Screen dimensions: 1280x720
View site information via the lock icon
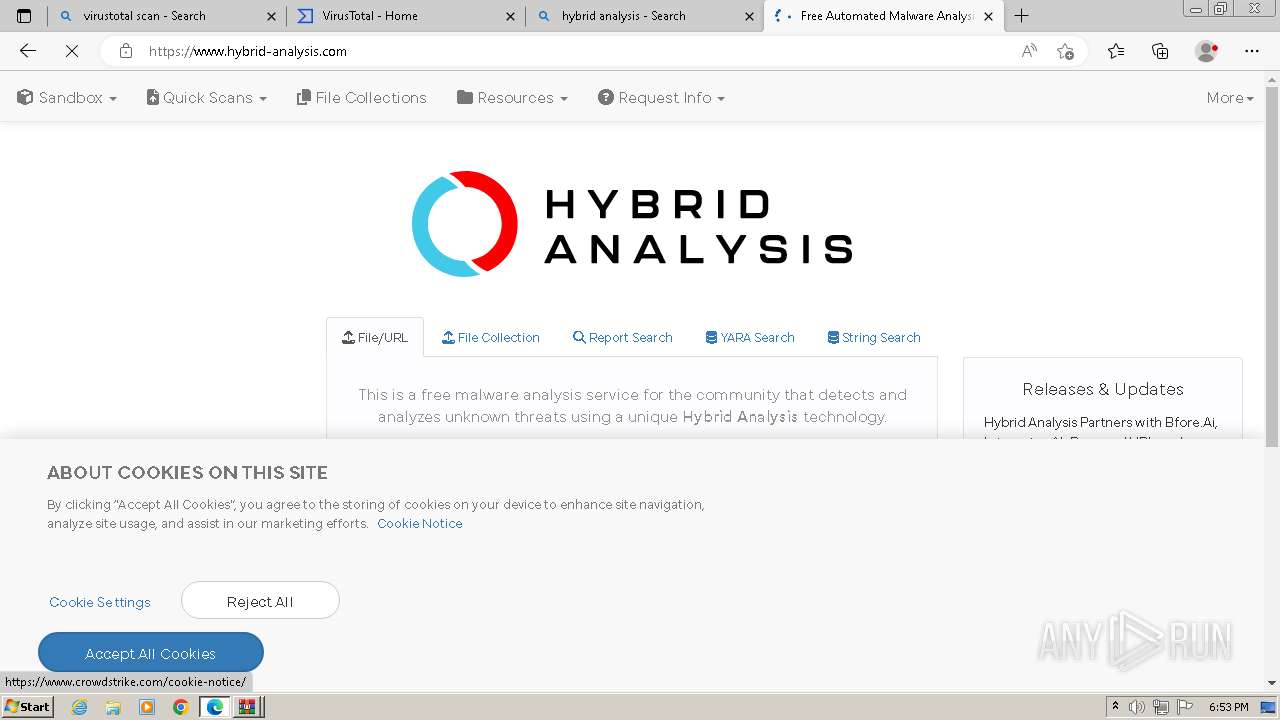coord(126,51)
